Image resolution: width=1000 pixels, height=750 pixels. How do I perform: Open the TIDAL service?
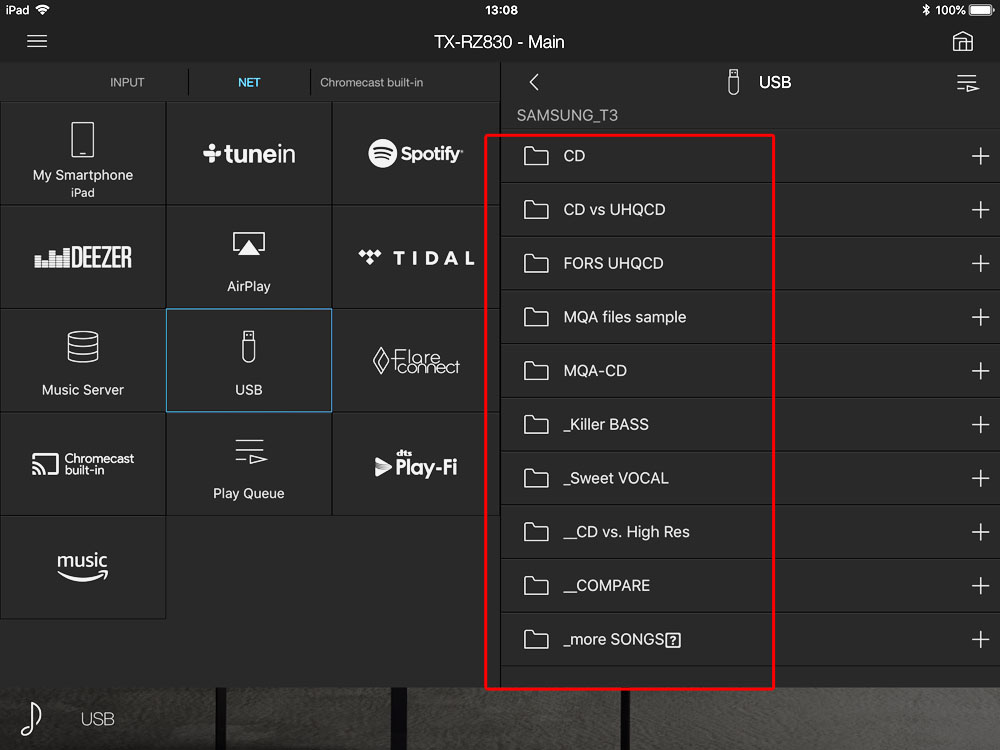coord(415,258)
